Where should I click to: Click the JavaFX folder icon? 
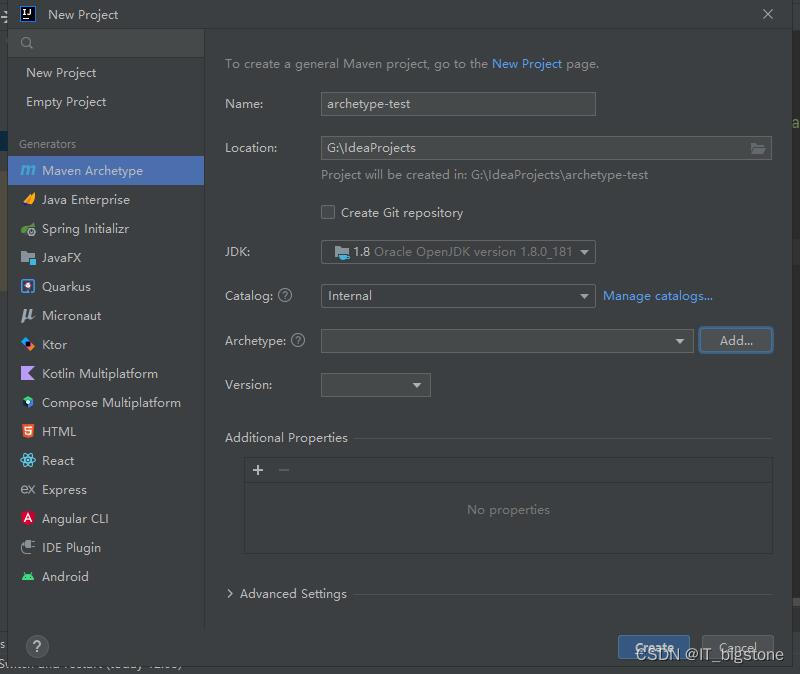pyautogui.click(x=28, y=258)
